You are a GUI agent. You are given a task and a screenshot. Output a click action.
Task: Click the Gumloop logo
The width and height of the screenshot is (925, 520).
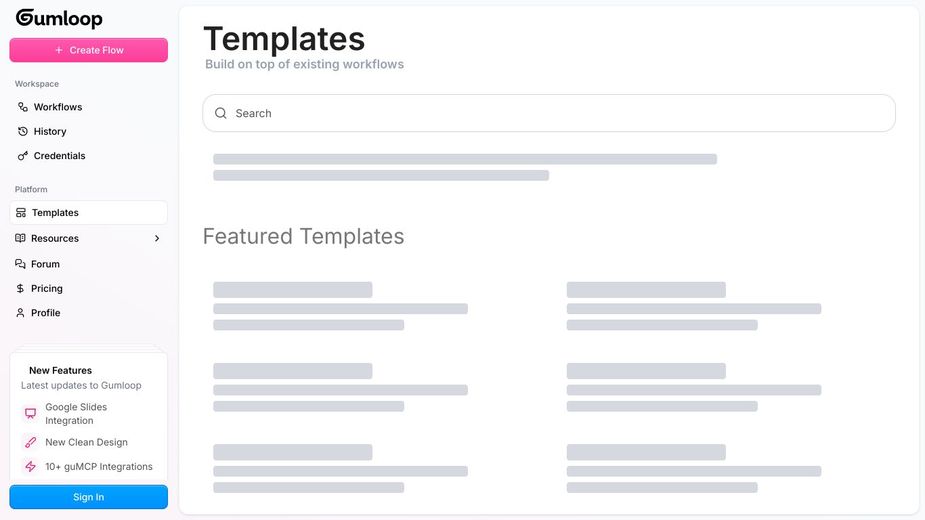coord(59,18)
